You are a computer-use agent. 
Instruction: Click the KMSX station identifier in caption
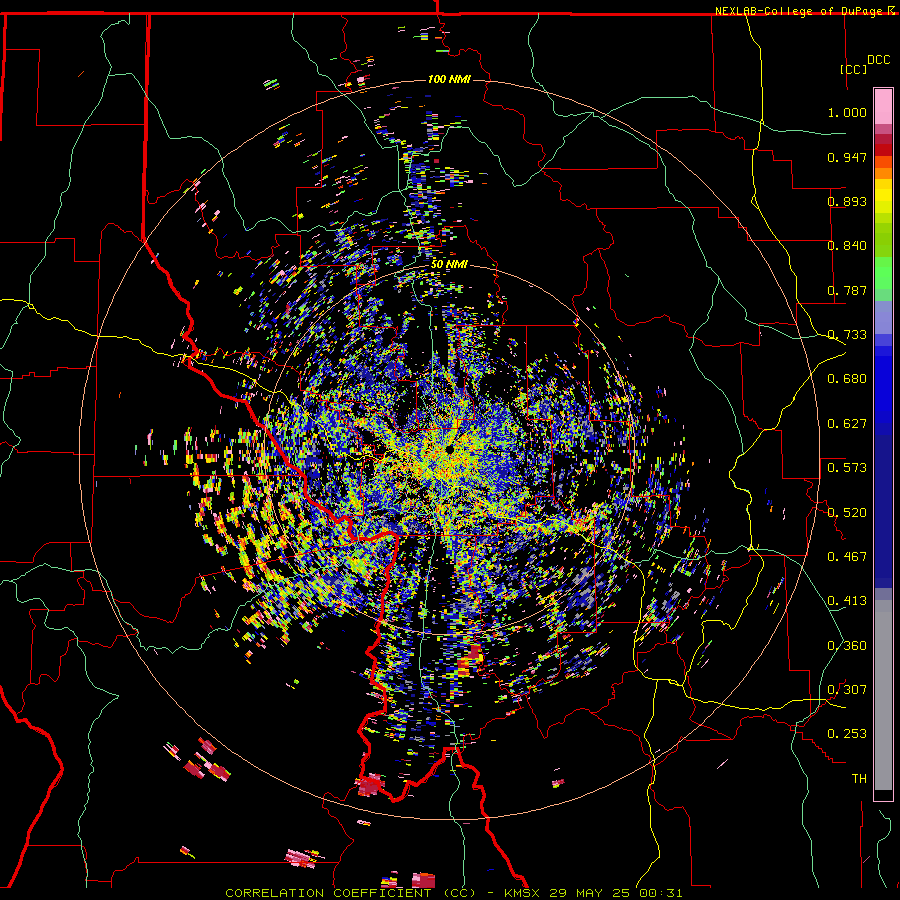coord(523,893)
